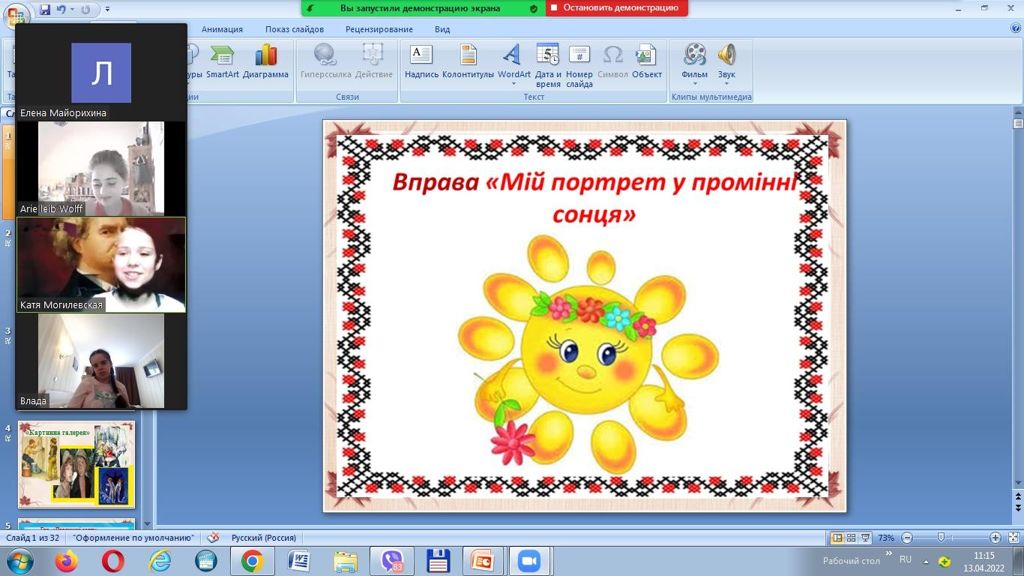Select the Картинна галерея slide thumbnail
Image resolution: width=1024 pixels, height=576 pixels.
(x=76, y=464)
